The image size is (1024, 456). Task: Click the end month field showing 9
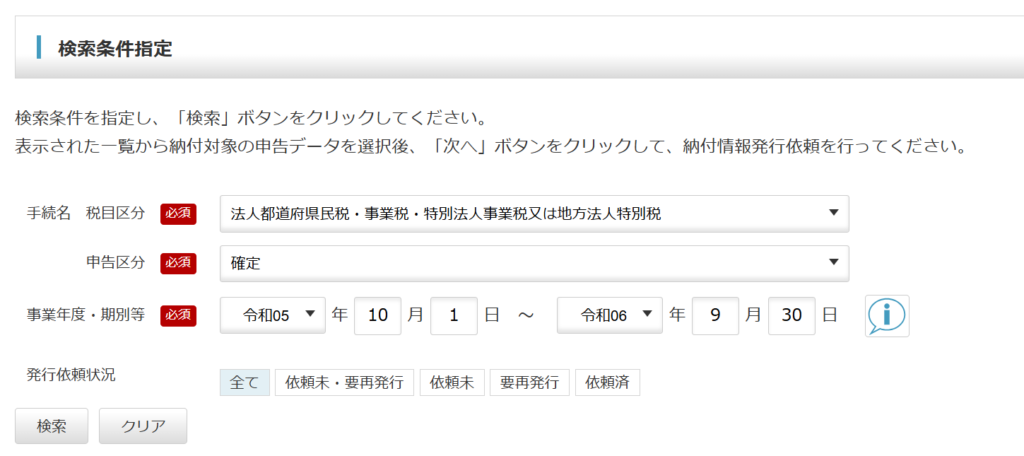715,315
